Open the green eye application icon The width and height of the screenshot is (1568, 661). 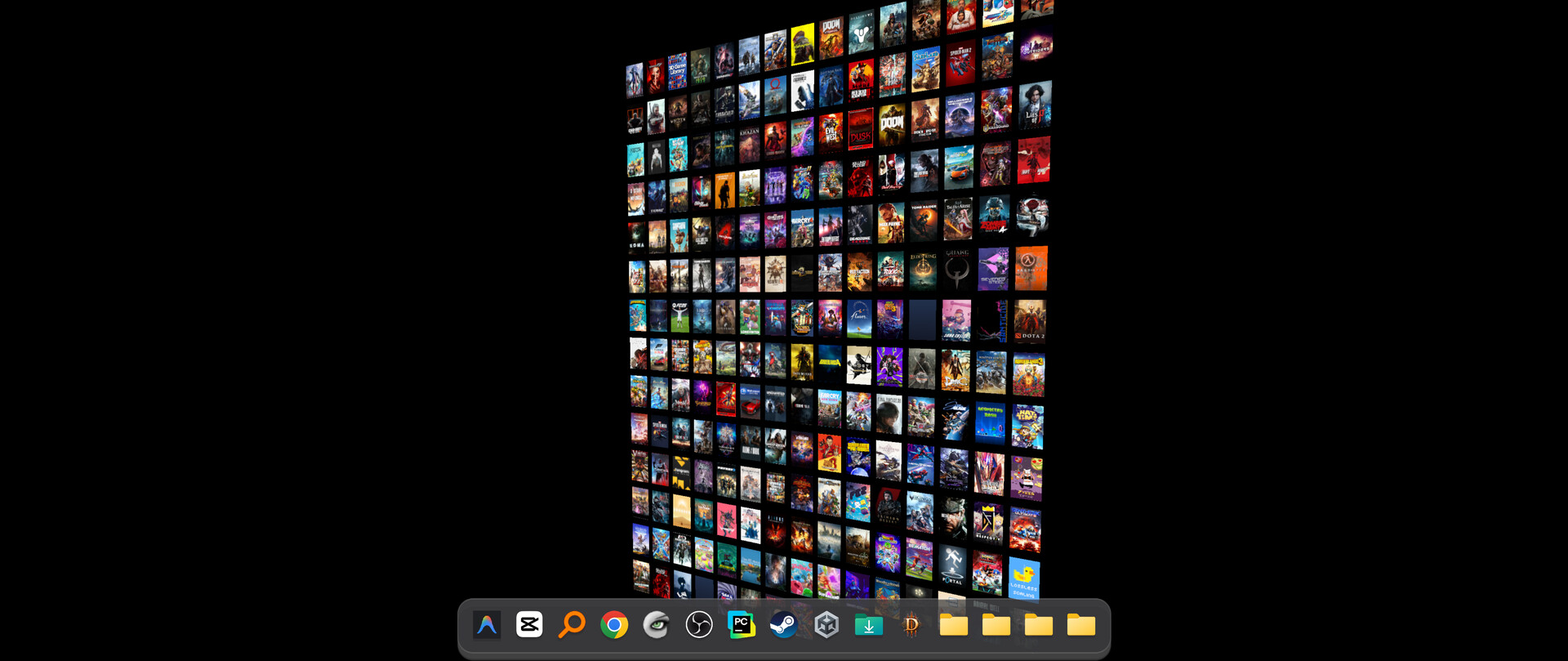coord(657,626)
